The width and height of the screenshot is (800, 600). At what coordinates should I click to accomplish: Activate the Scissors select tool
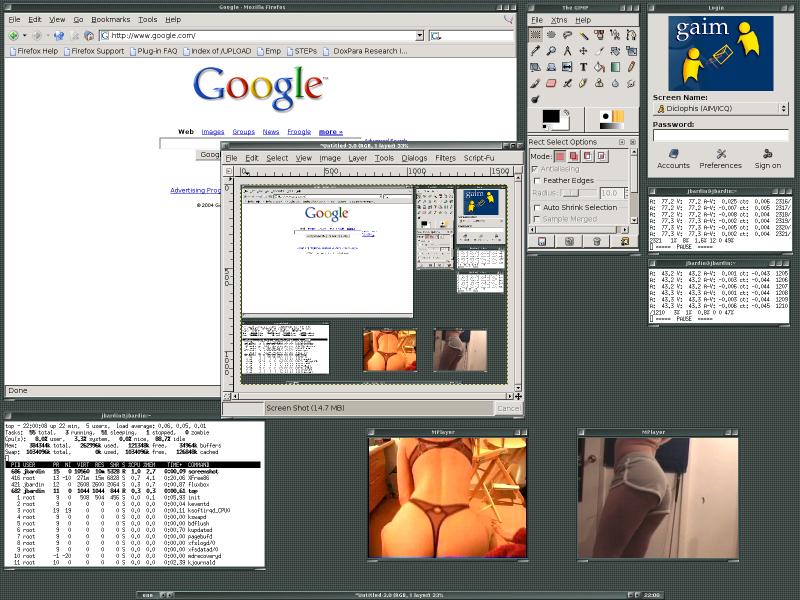[615, 35]
